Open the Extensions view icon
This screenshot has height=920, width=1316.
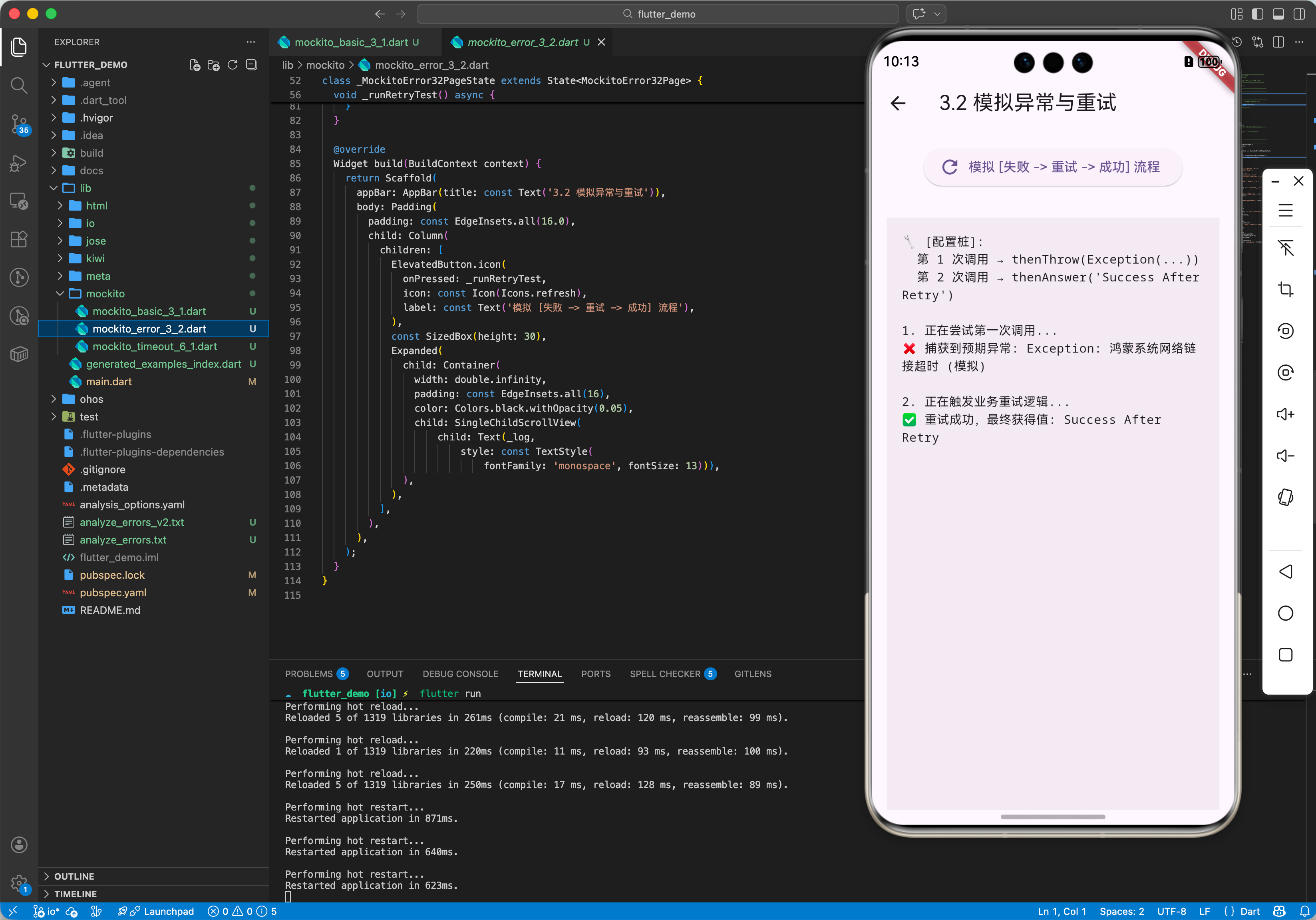point(19,239)
